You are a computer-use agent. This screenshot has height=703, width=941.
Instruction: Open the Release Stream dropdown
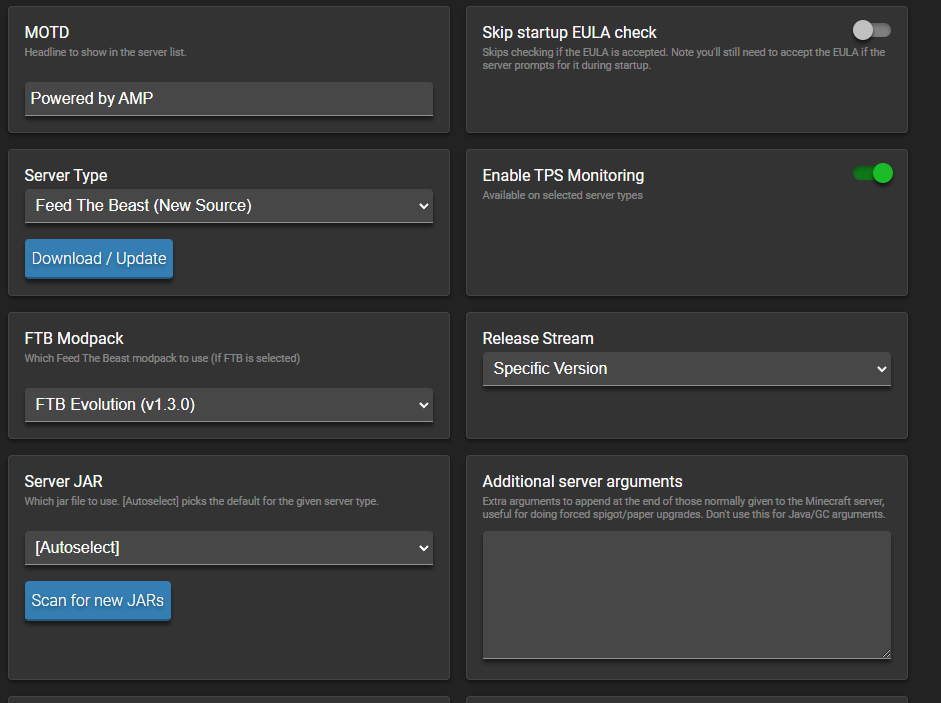pos(686,369)
